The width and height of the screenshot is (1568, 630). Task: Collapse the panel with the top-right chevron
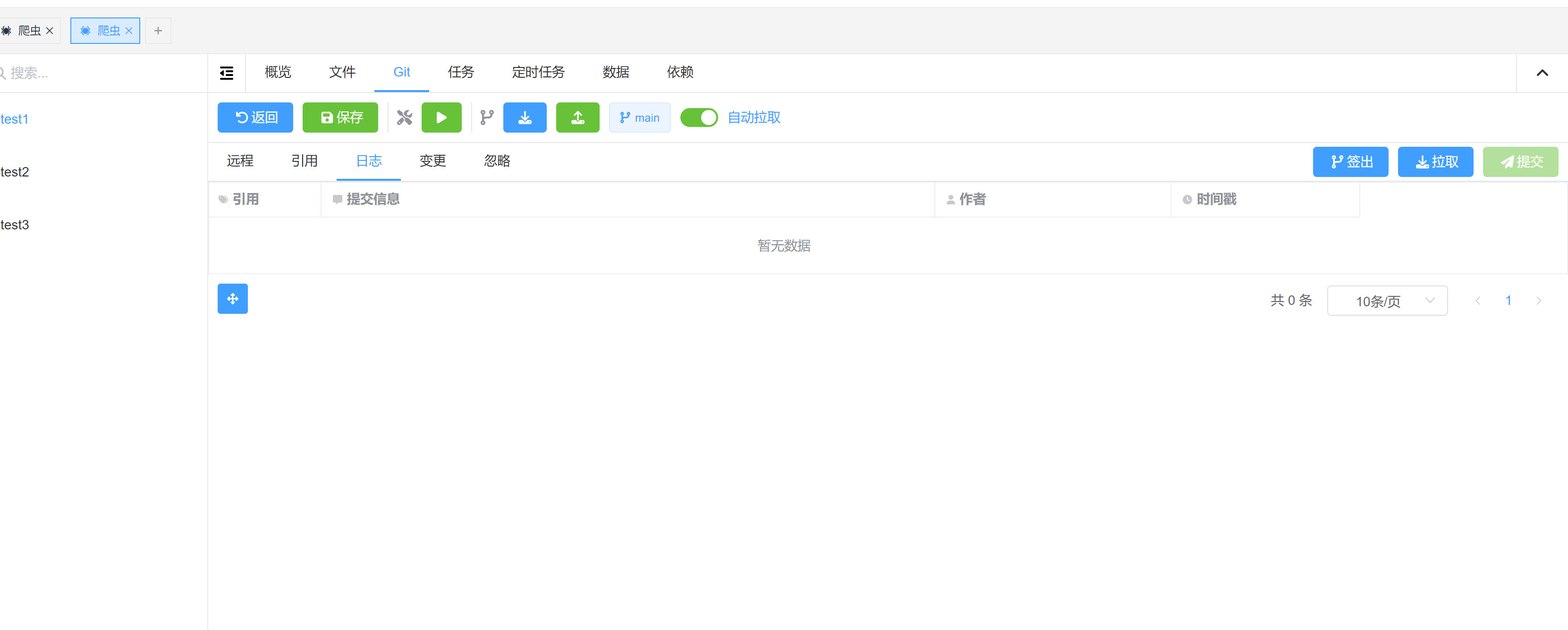pyautogui.click(x=1543, y=73)
